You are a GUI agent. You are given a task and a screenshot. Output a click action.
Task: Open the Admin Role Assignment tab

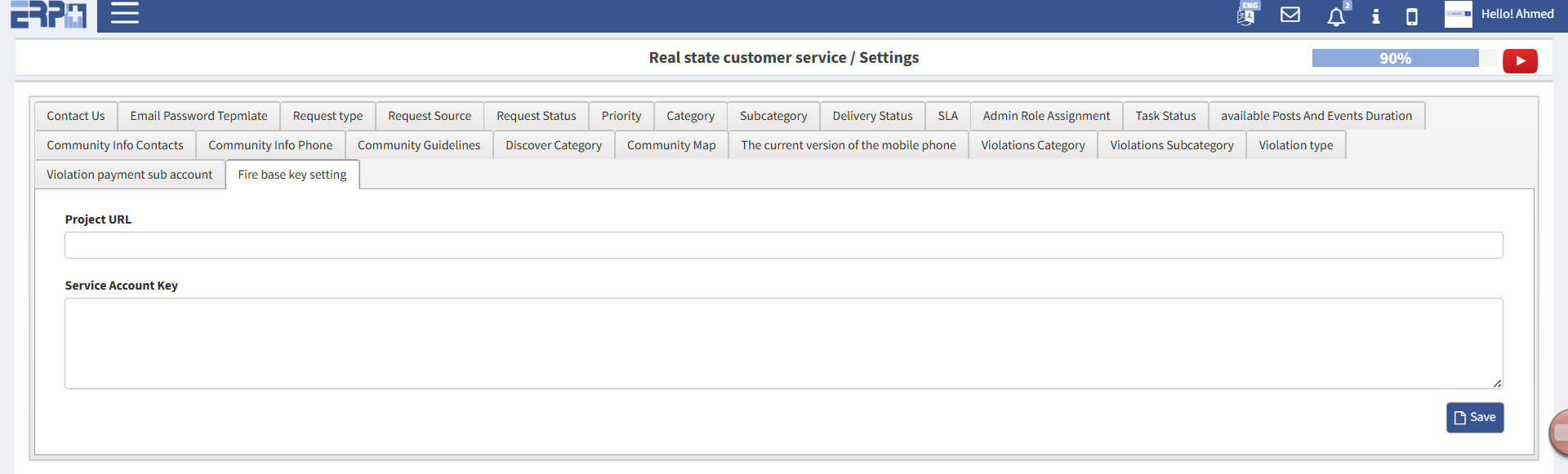(x=1046, y=116)
